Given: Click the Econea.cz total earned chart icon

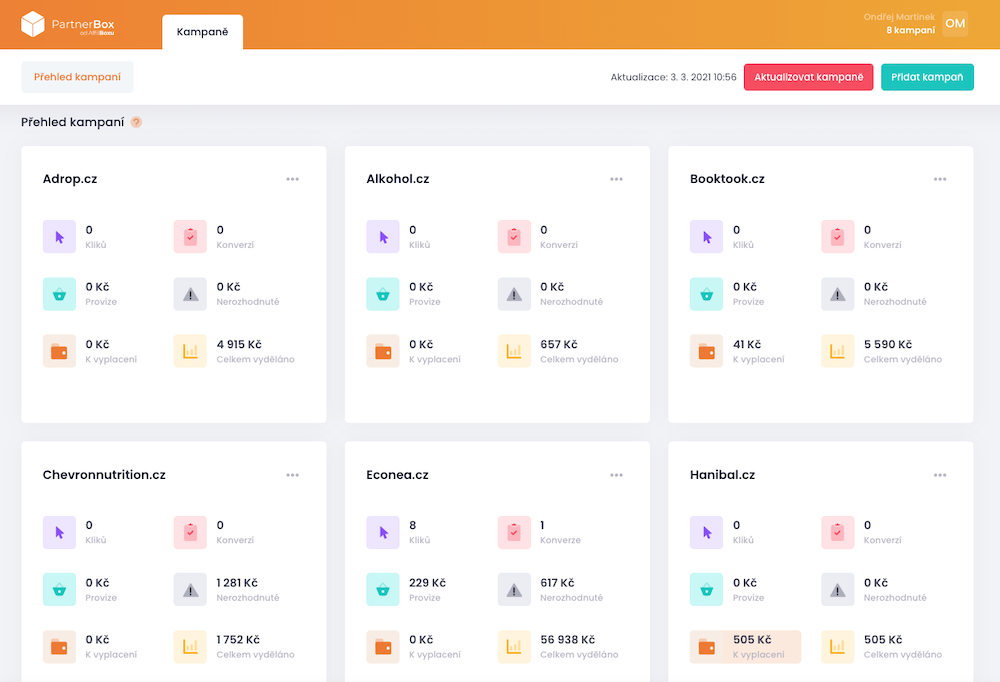Looking at the screenshot, I should pyautogui.click(x=514, y=647).
